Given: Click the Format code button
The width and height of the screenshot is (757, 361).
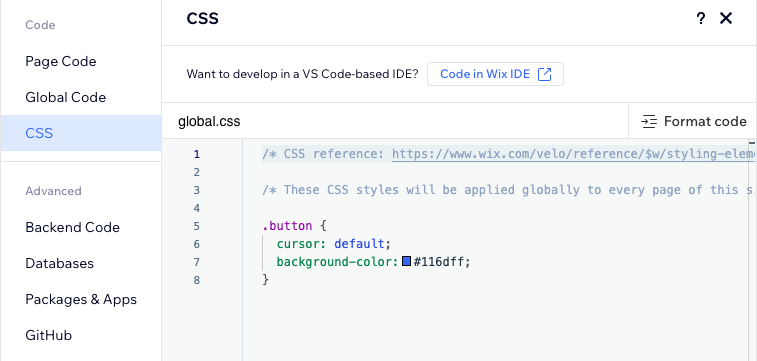Looking at the screenshot, I should (x=693, y=121).
